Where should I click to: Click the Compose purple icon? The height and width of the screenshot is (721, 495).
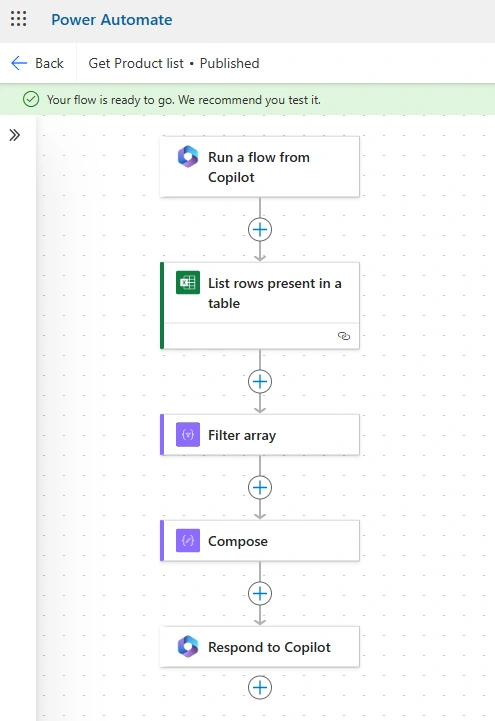(188, 540)
